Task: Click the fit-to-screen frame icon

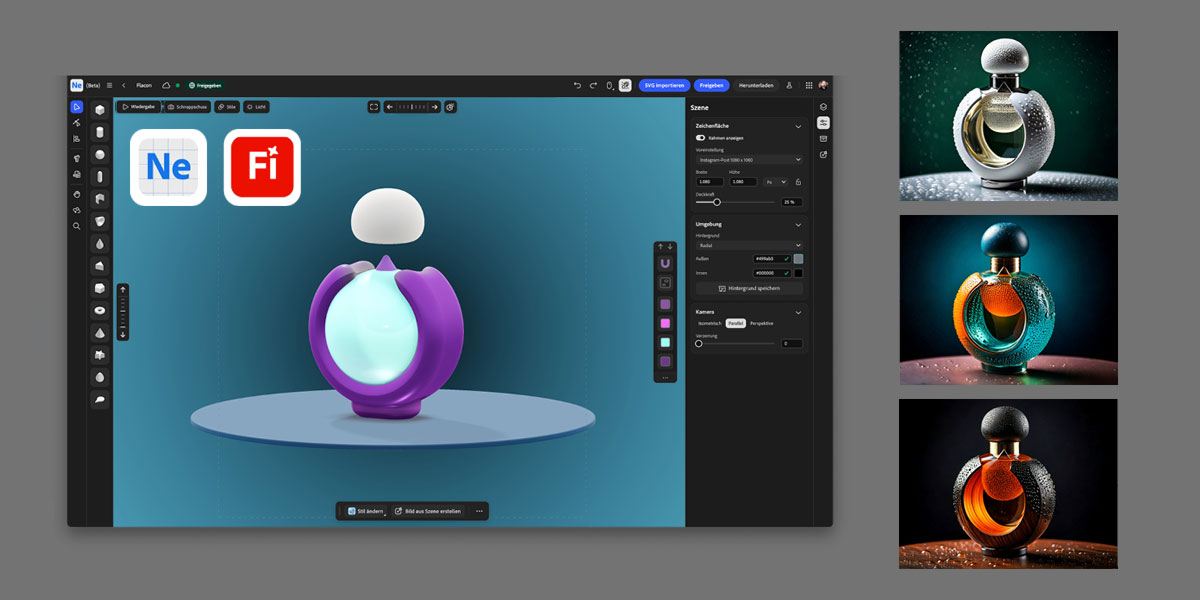Action: (374, 107)
